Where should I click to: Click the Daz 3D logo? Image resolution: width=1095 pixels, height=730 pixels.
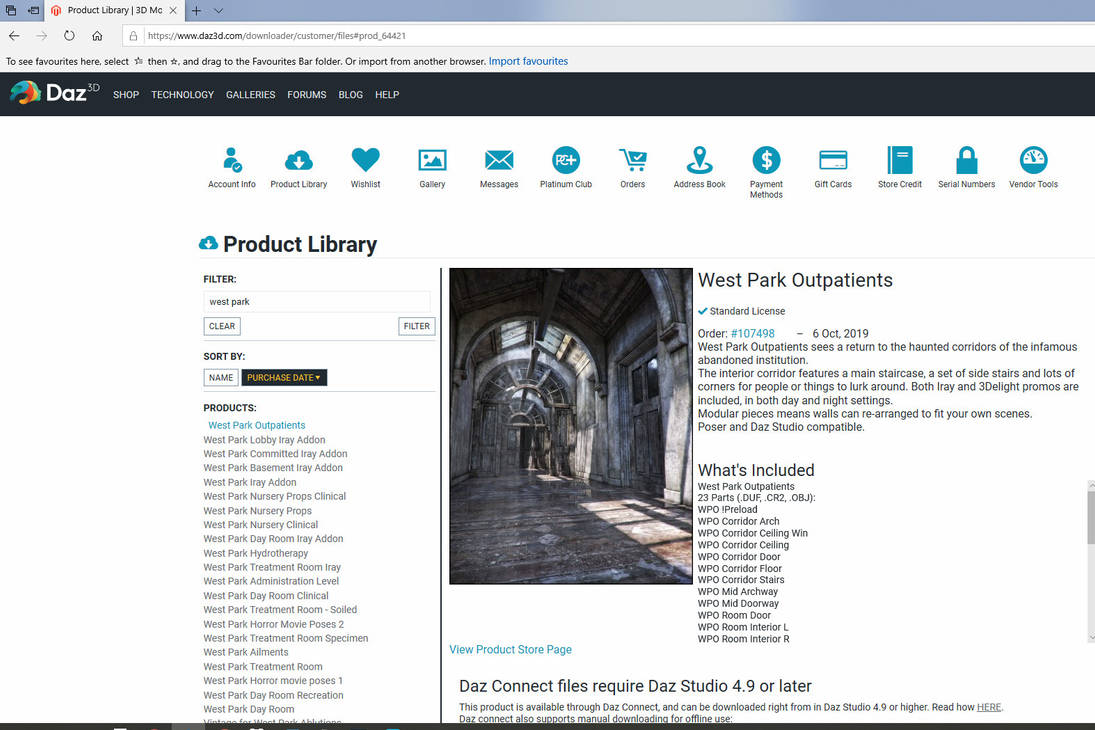54,92
